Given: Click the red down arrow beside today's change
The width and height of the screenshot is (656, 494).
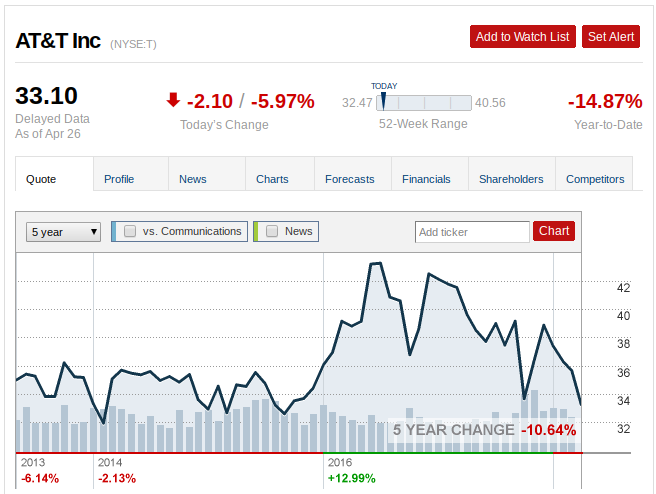Looking at the screenshot, I should 173,100.
